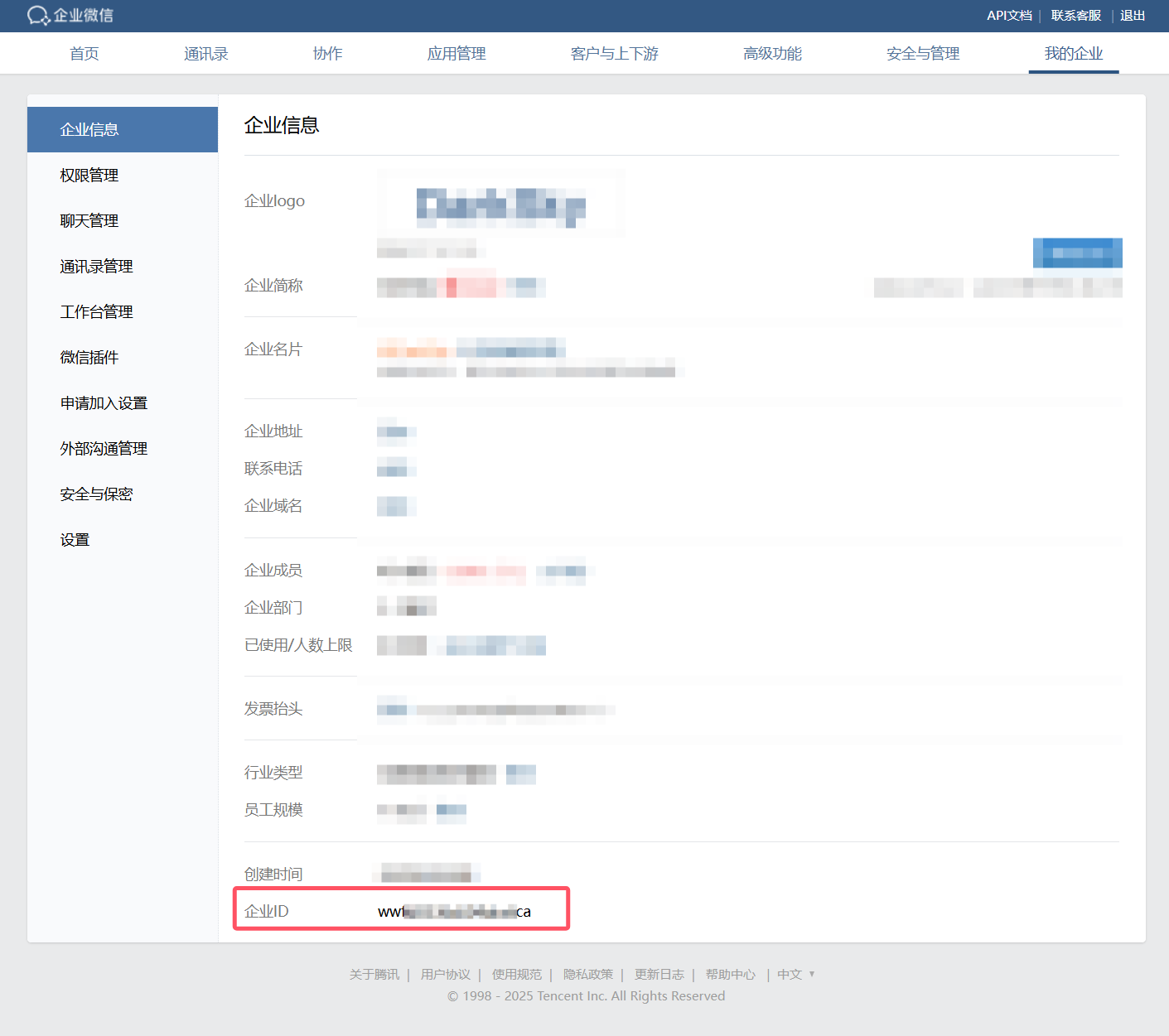This screenshot has width=1169, height=1036.
Task: Click the API文档 link
Action: 1008,16
